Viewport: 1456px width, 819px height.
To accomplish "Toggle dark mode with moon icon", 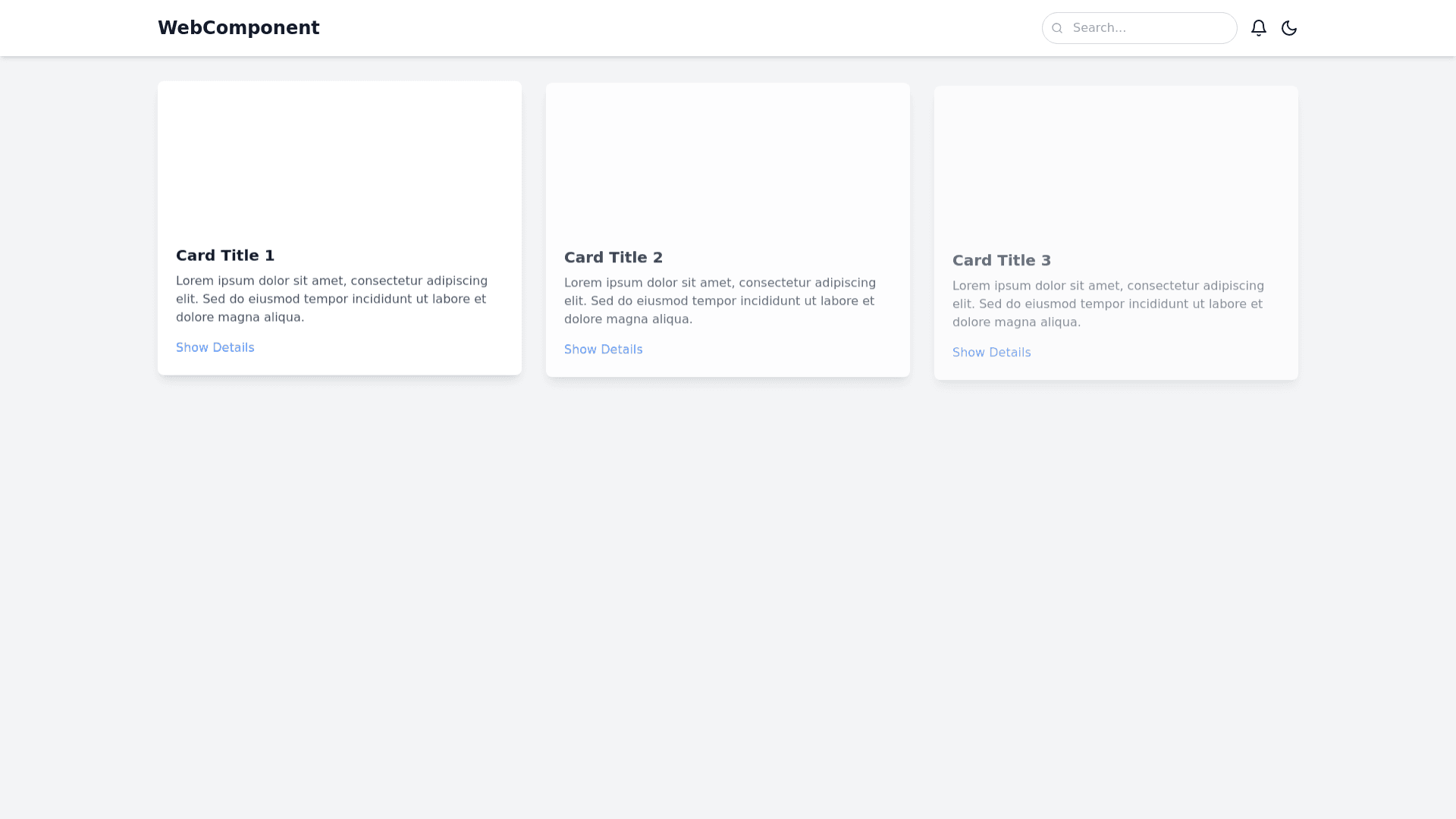I will 1289,28.
